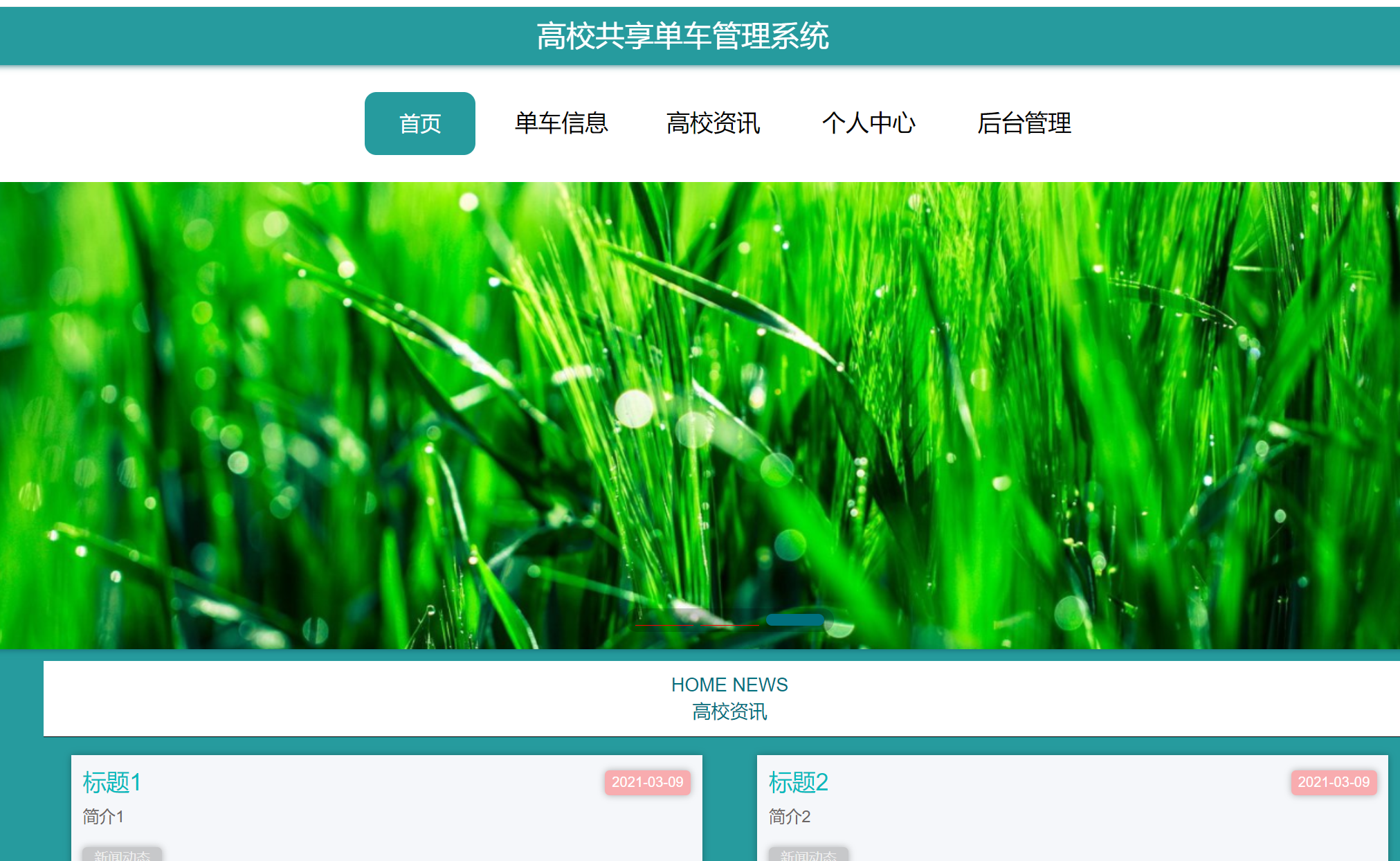
Task: Click the 高校资讯 subtitle under HOME NEWS
Action: (x=729, y=712)
